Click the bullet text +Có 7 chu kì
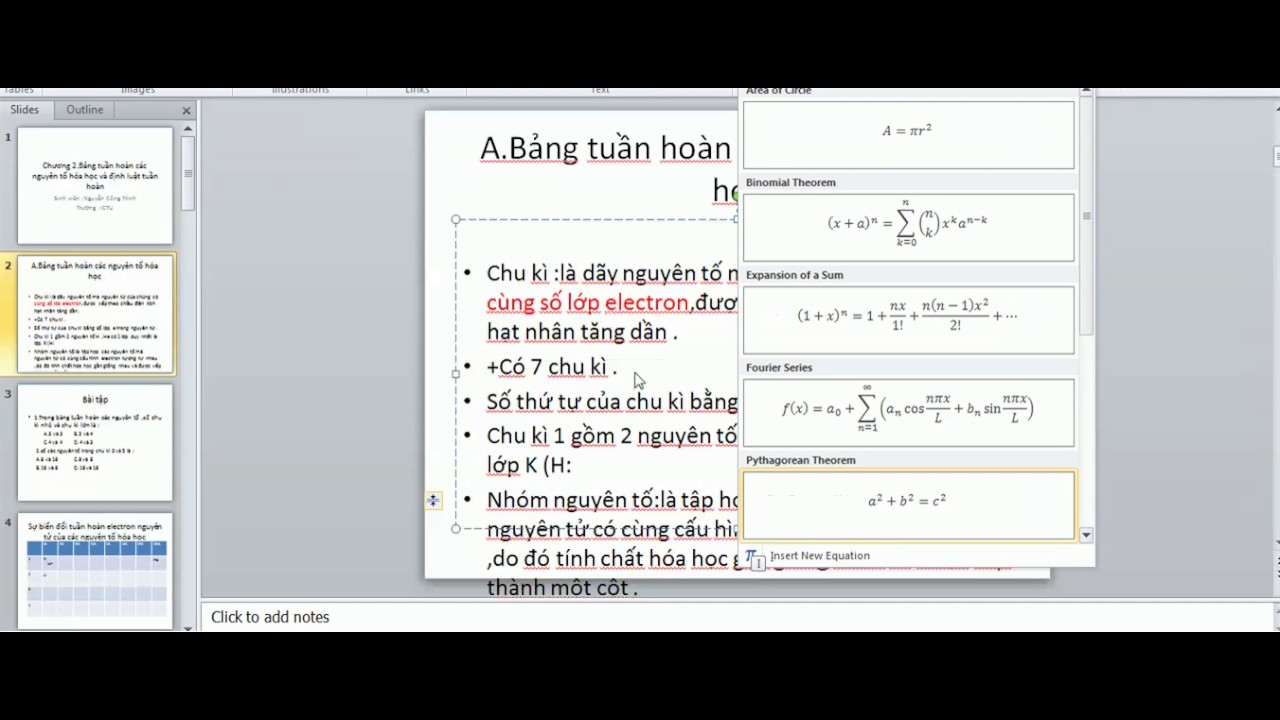The height and width of the screenshot is (720, 1280). (x=551, y=367)
